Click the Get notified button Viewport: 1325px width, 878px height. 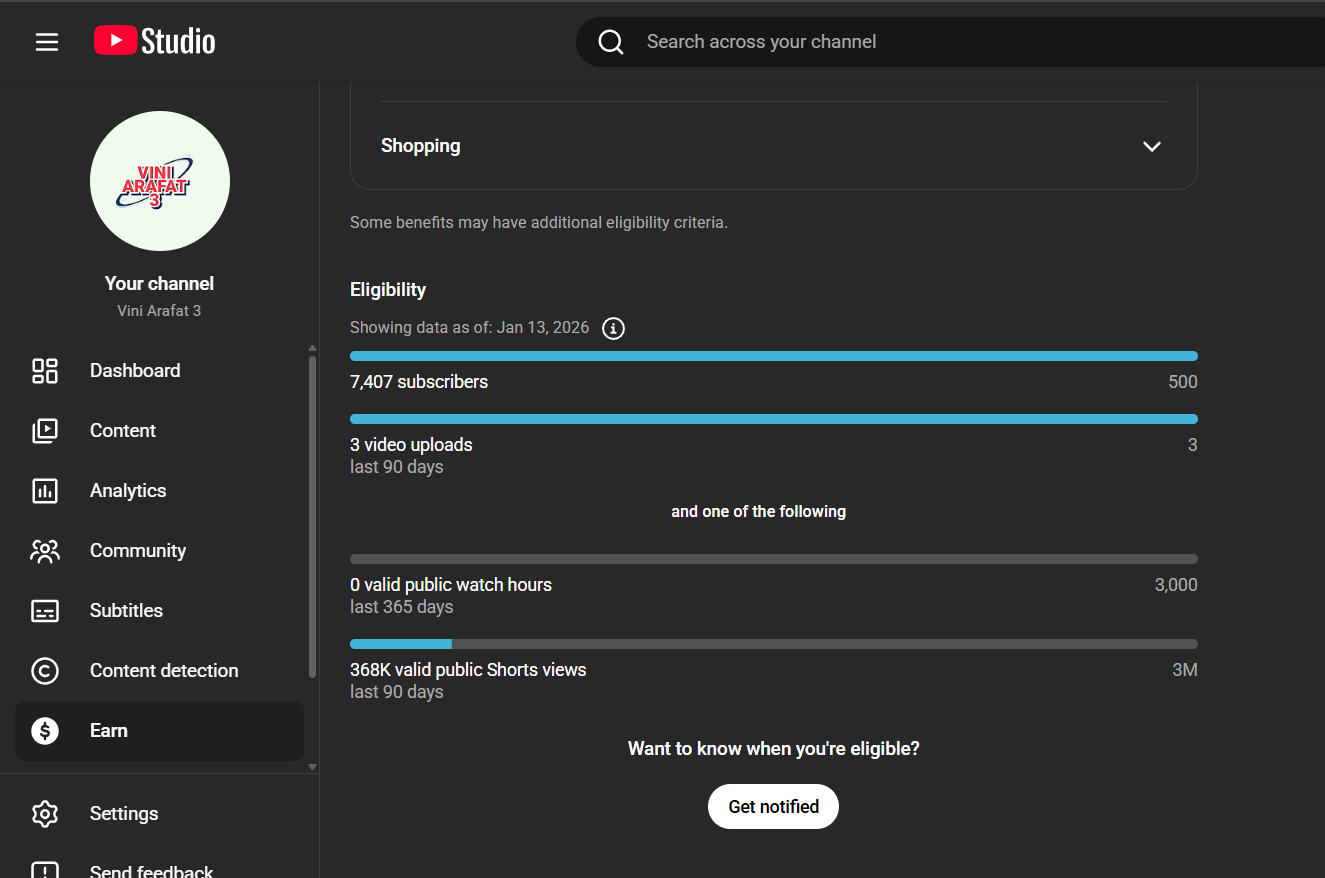(773, 807)
